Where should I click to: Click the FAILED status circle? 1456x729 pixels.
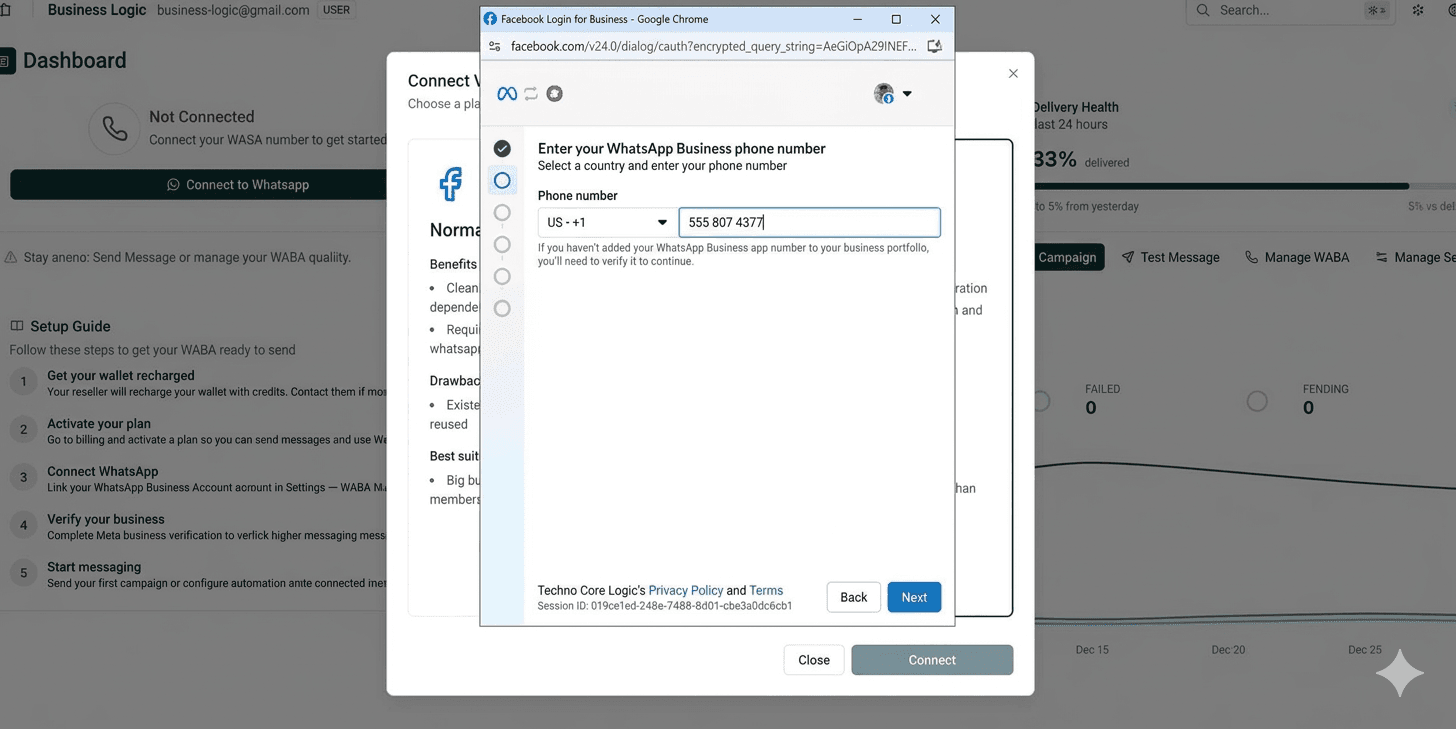1042,401
